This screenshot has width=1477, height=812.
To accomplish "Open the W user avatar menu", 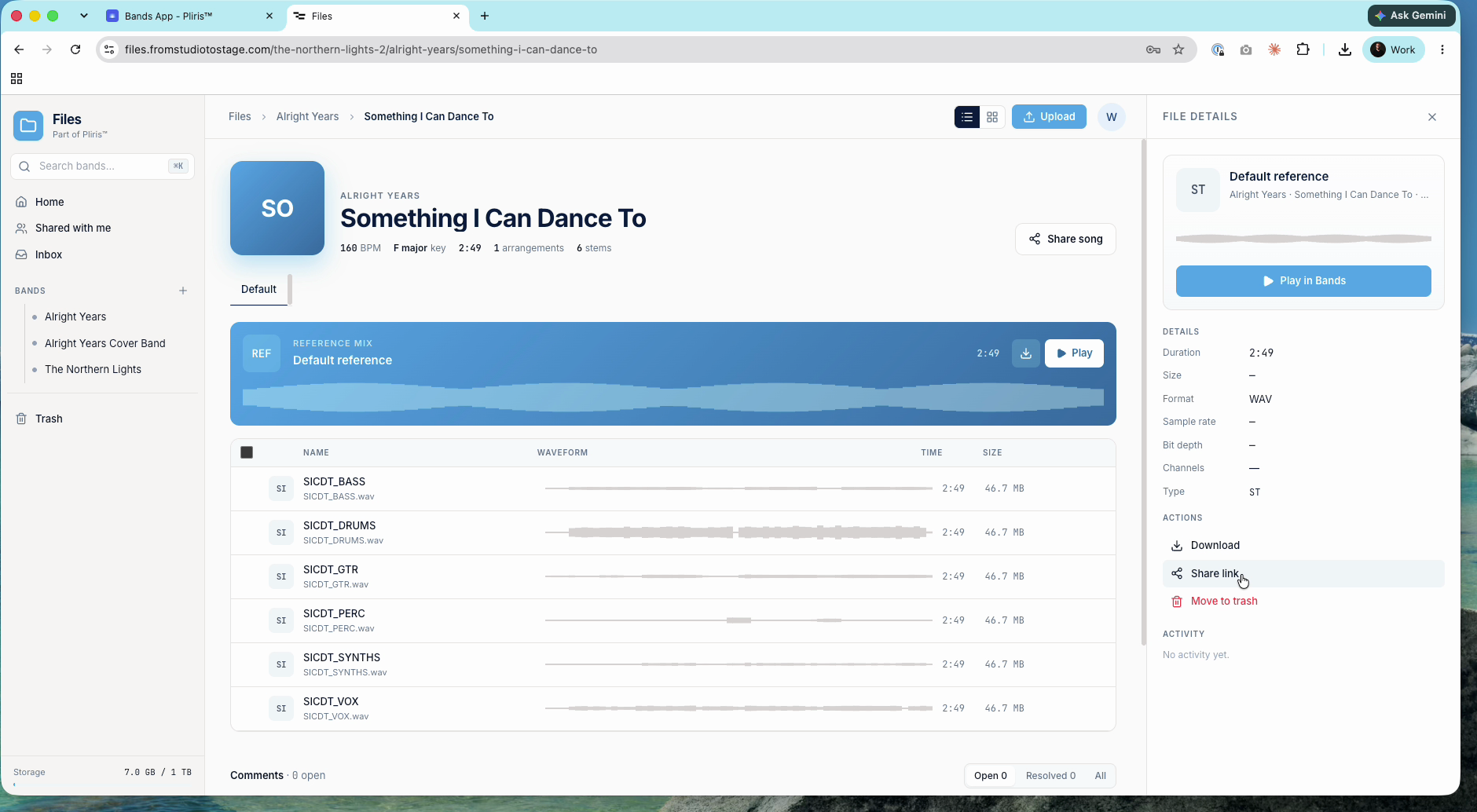I will (x=1112, y=117).
